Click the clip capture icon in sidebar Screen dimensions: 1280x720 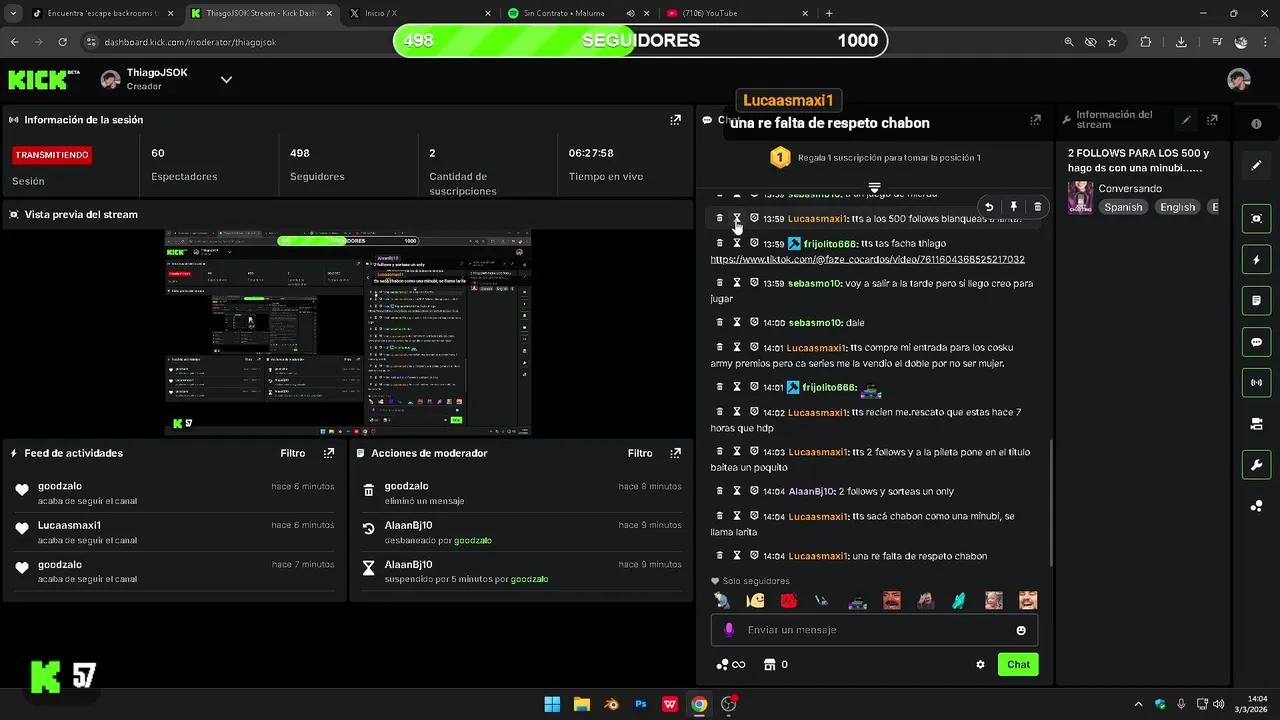click(1257, 218)
